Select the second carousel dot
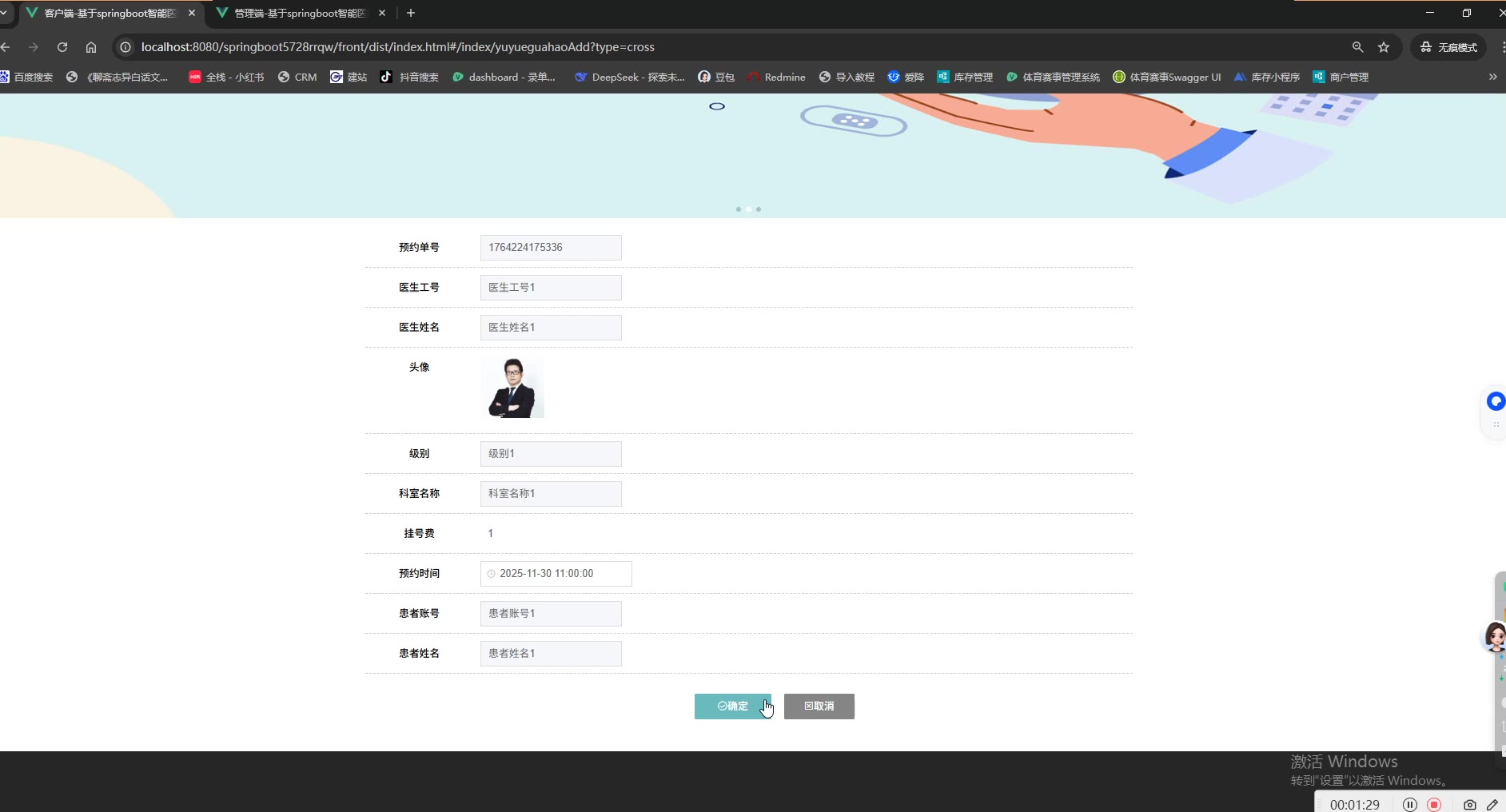This screenshot has width=1506, height=812. coord(748,209)
